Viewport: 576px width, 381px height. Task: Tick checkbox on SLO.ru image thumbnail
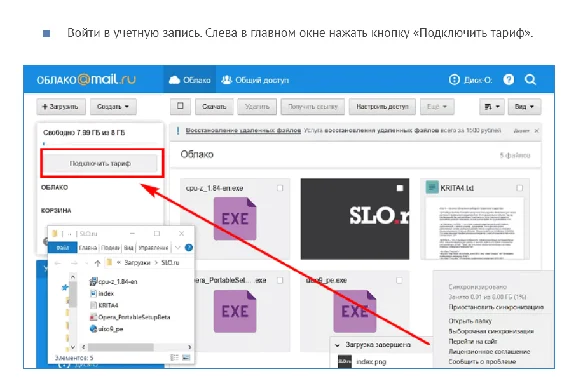(400, 188)
